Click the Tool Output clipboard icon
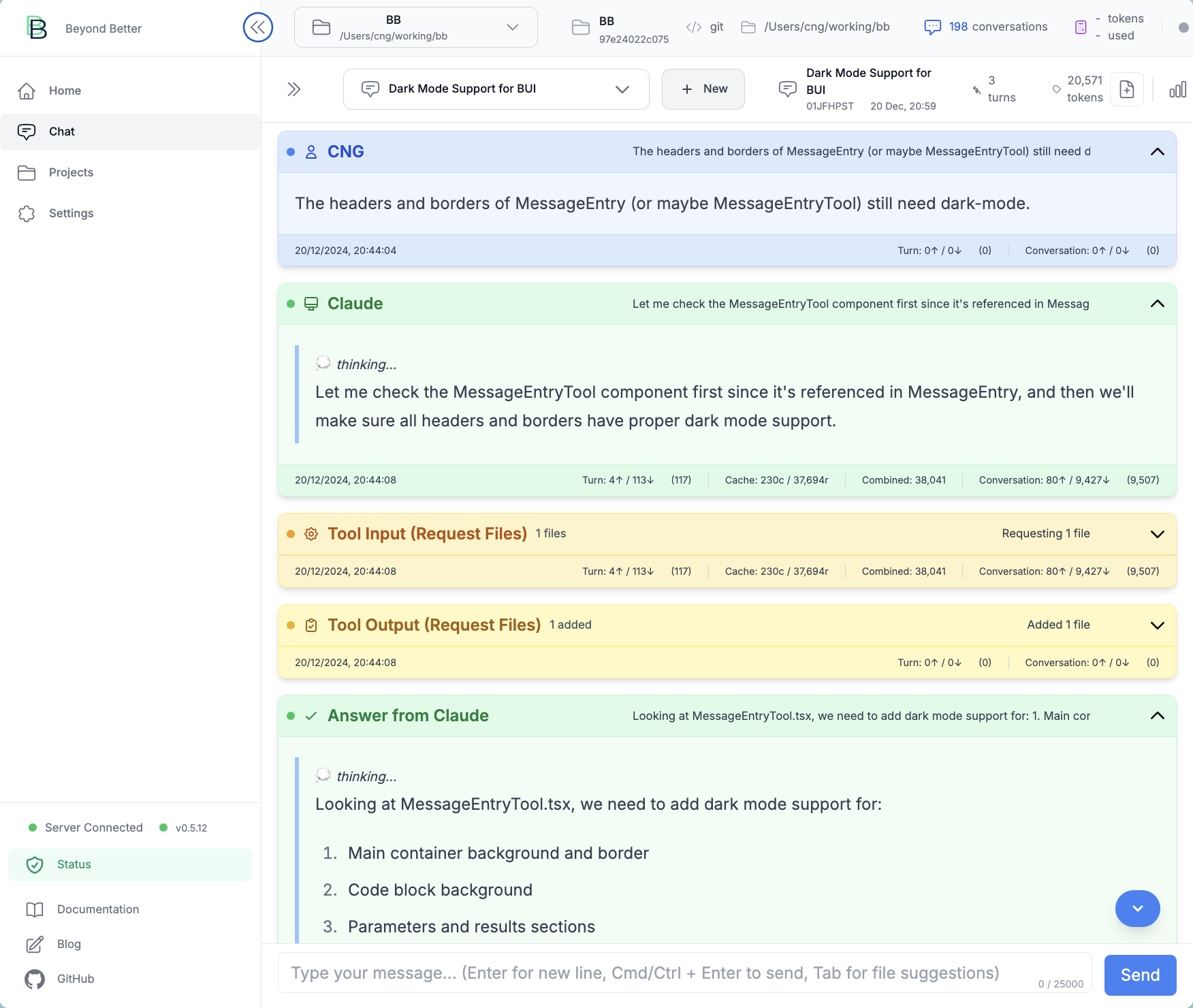 tap(311, 625)
